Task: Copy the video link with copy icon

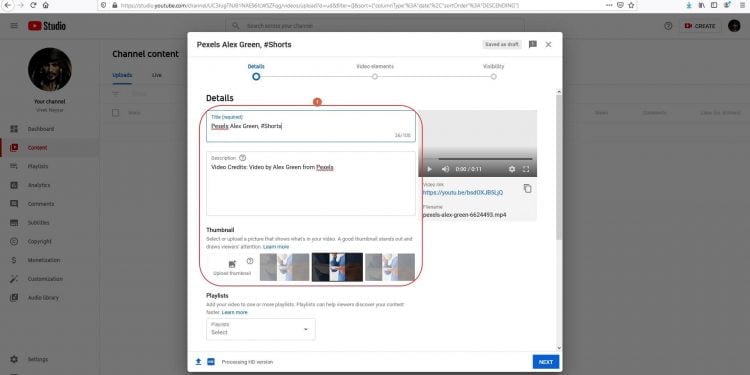Action: click(x=528, y=188)
